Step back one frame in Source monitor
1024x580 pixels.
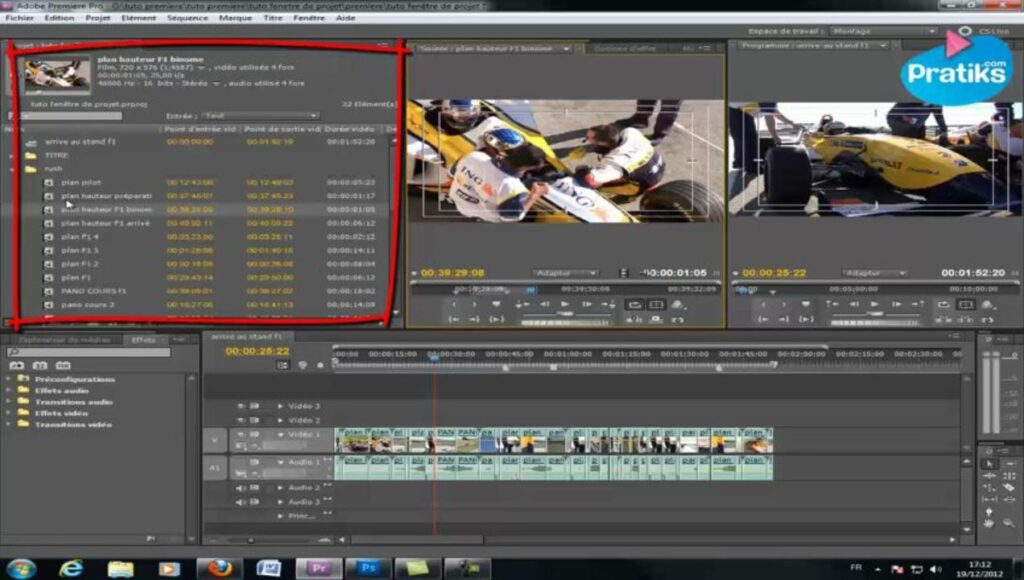pyautogui.click(x=544, y=304)
